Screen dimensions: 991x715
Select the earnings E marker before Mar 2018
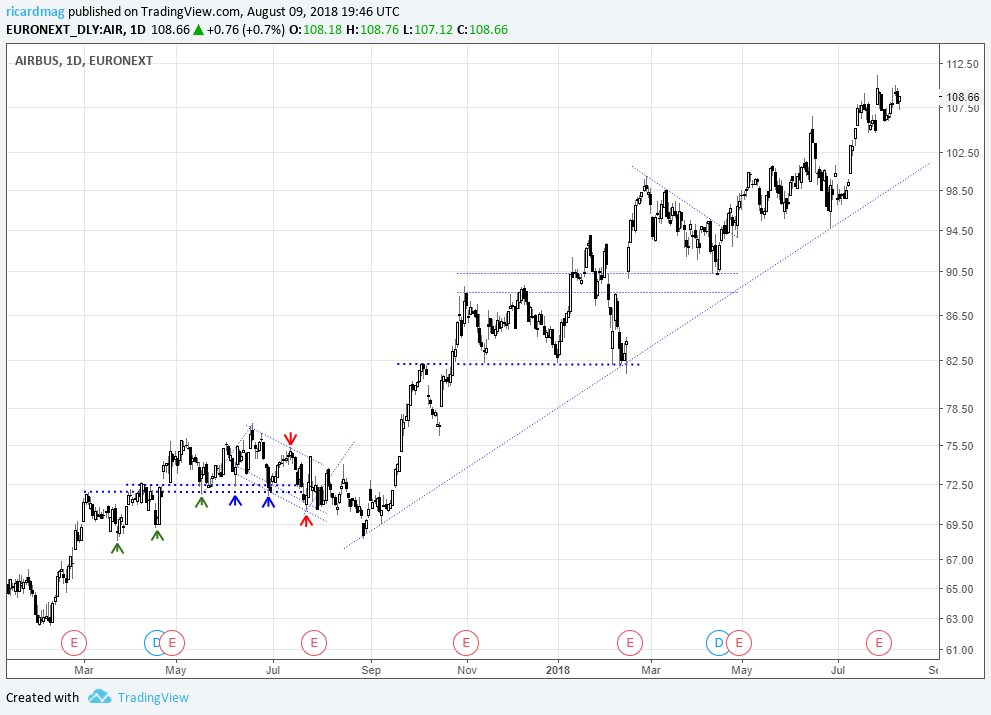pos(629,643)
